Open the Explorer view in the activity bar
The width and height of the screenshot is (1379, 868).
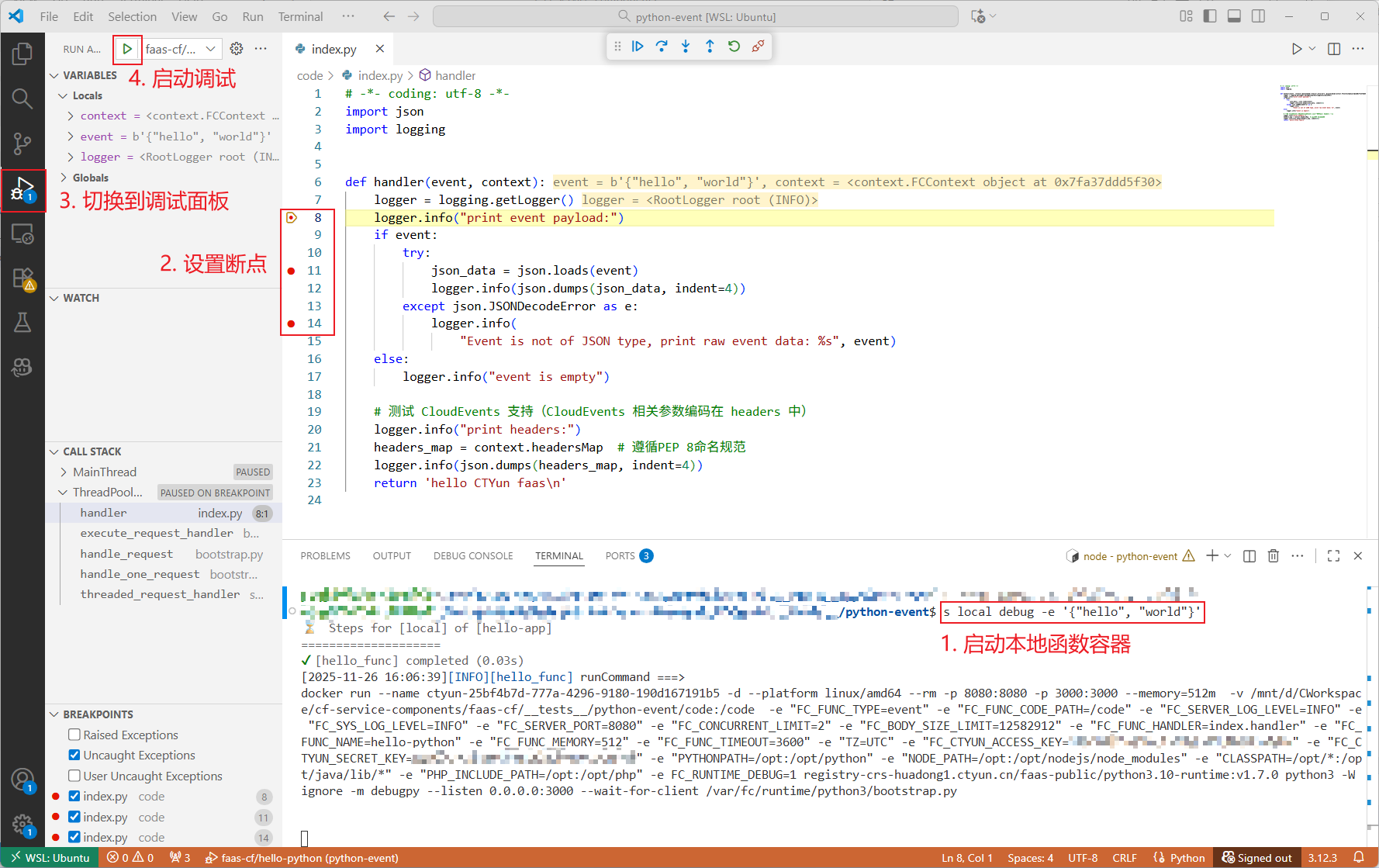[22, 54]
